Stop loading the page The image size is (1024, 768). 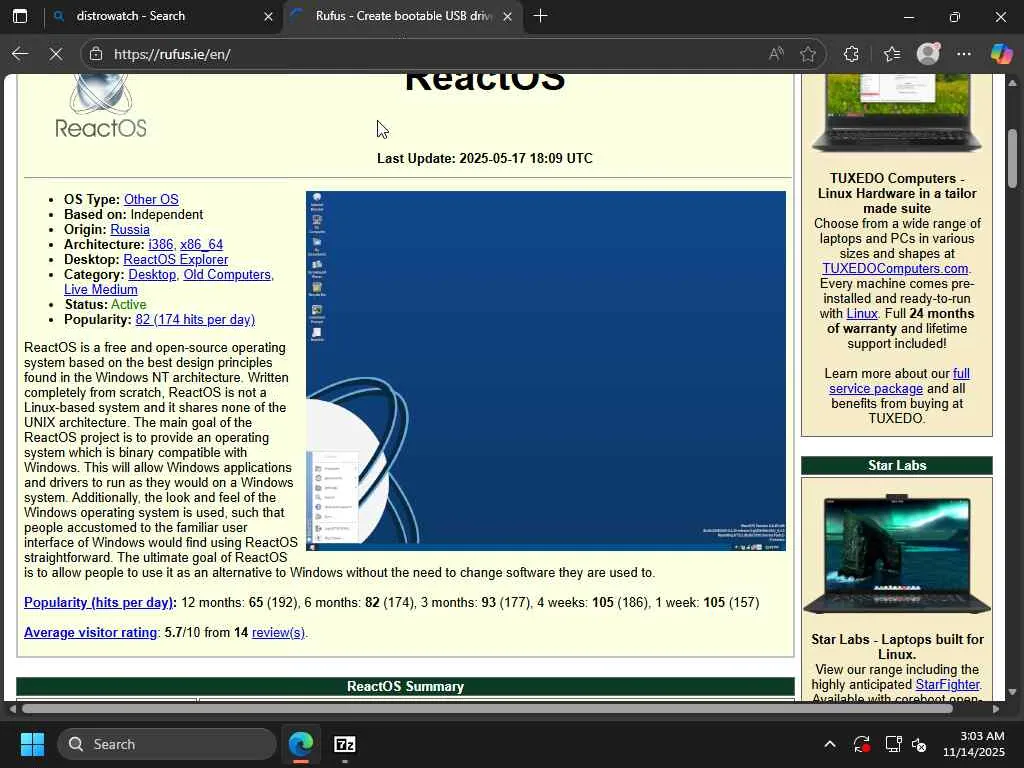click(56, 54)
